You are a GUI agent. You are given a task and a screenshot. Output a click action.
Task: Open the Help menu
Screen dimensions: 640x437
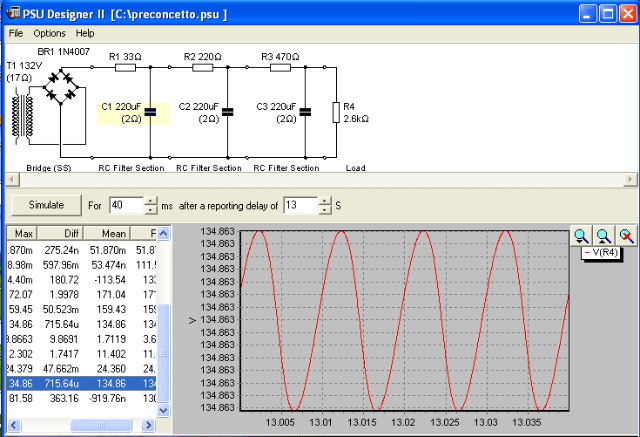pos(85,33)
